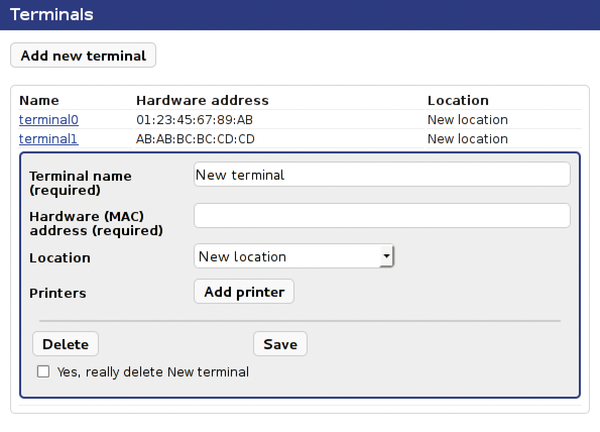Select the 01:23:45:67:89:AB hardware address cell

pyautogui.click(x=194, y=120)
